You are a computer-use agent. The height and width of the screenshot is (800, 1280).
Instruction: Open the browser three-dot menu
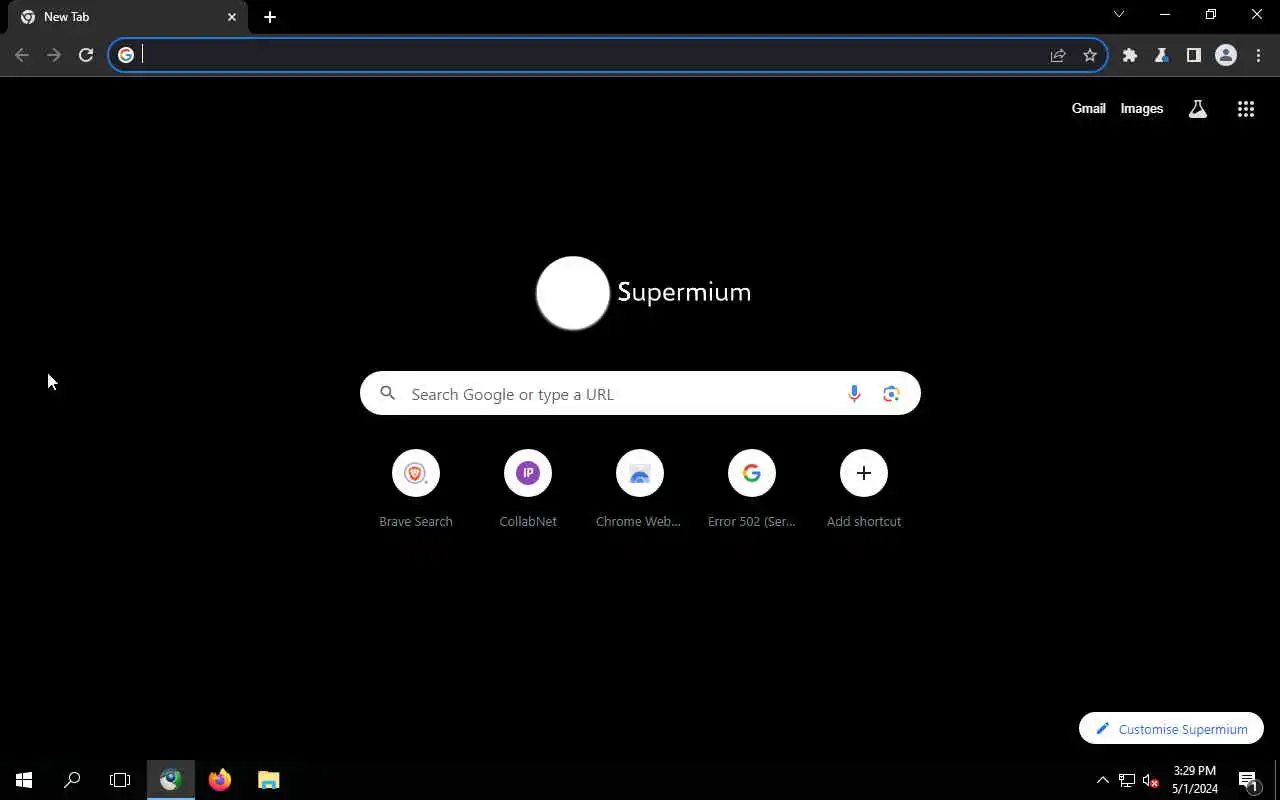pos(1258,55)
